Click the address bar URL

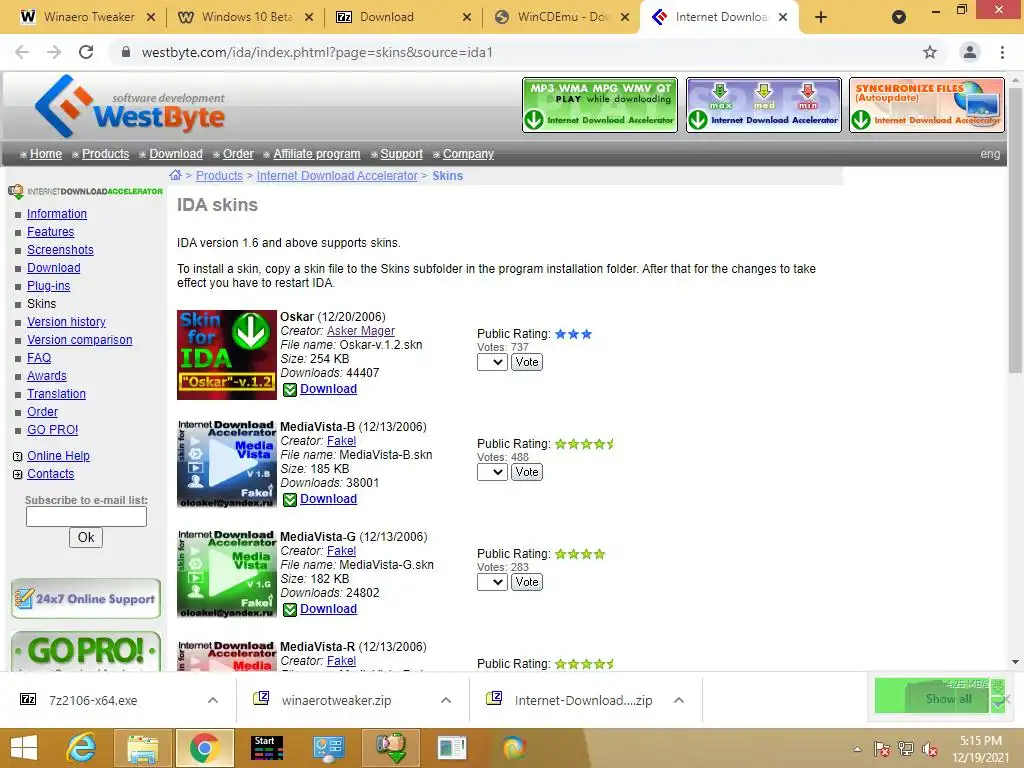tap(317, 52)
